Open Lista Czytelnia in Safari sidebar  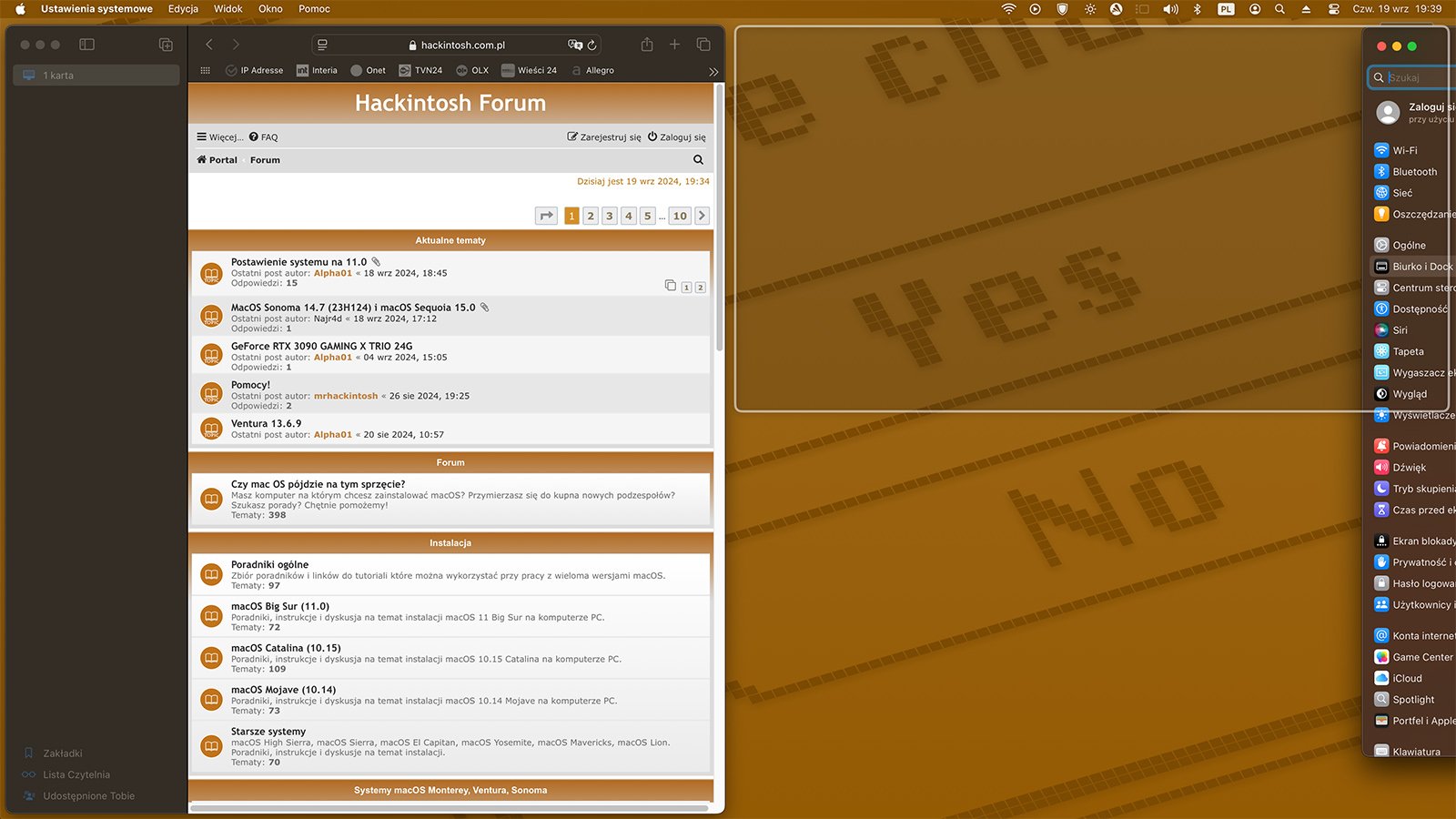(x=66, y=774)
